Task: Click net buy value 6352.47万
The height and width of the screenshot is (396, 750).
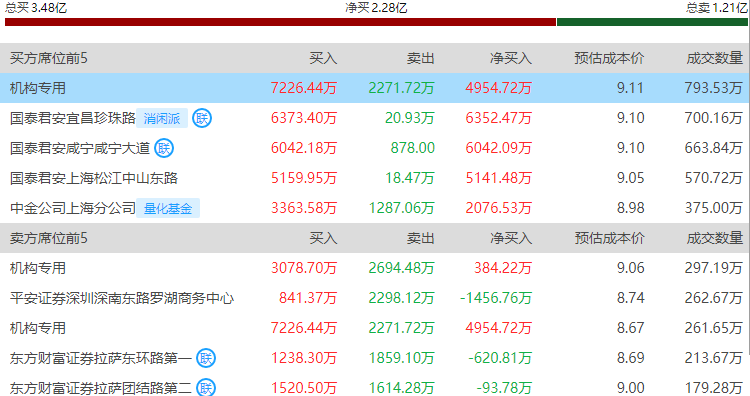Action: point(498,118)
